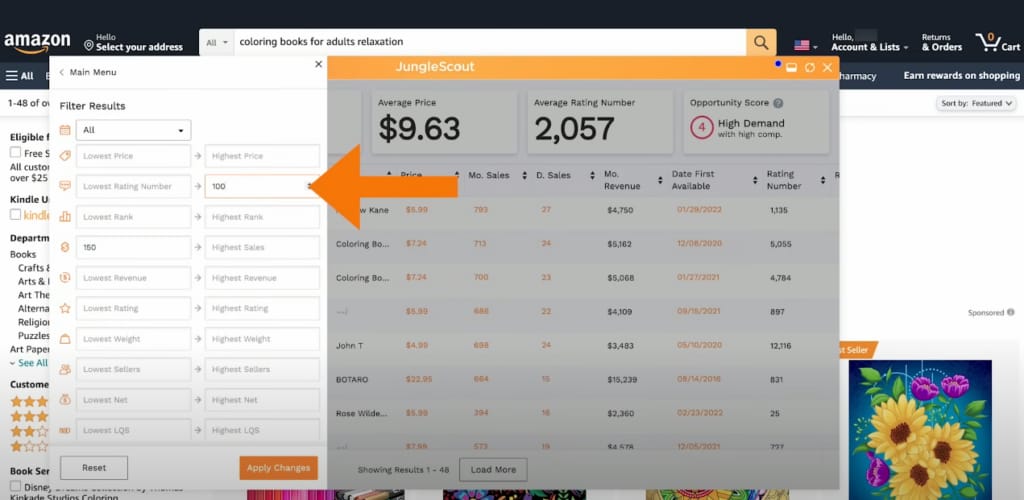Click the Highest Weight field

262,339
